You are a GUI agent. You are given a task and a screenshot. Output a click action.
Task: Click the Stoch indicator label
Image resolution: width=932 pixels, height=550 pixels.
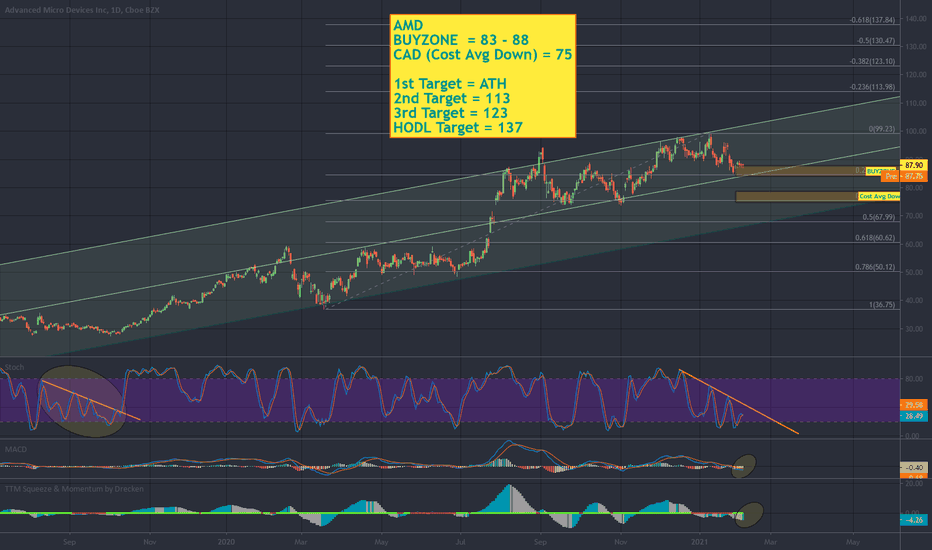coord(14,367)
